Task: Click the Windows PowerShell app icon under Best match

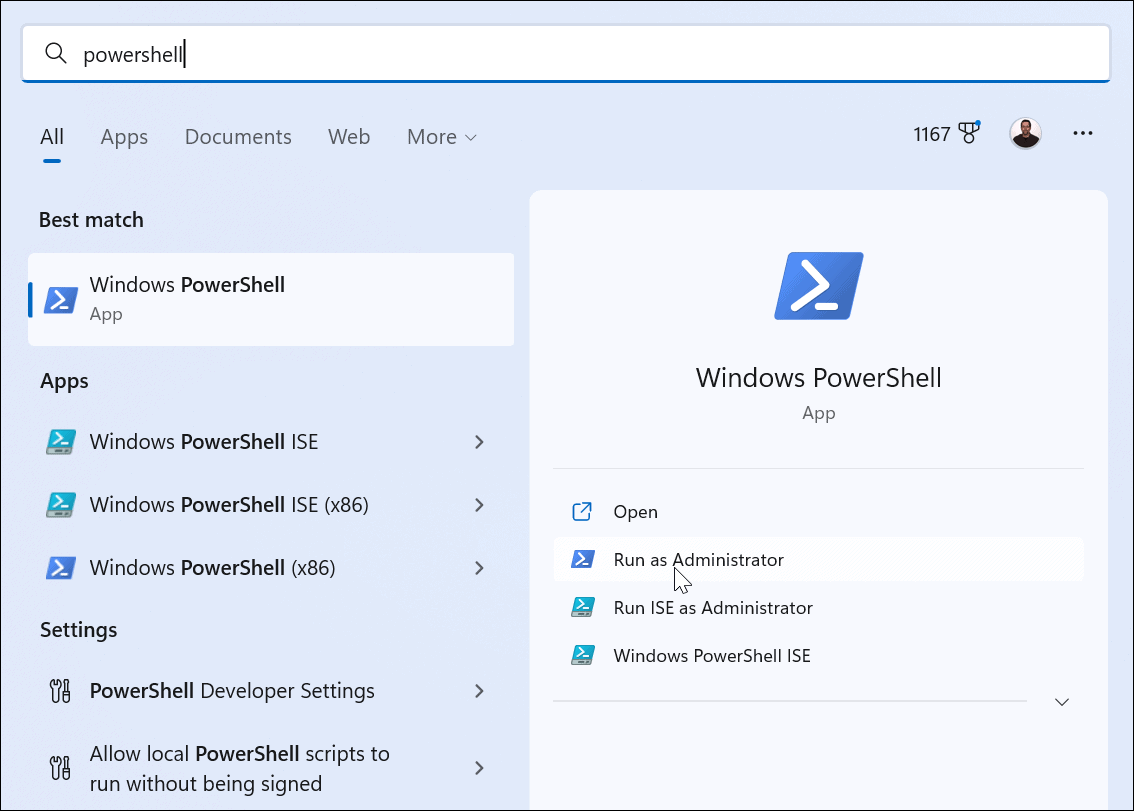Action: point(60,297)
